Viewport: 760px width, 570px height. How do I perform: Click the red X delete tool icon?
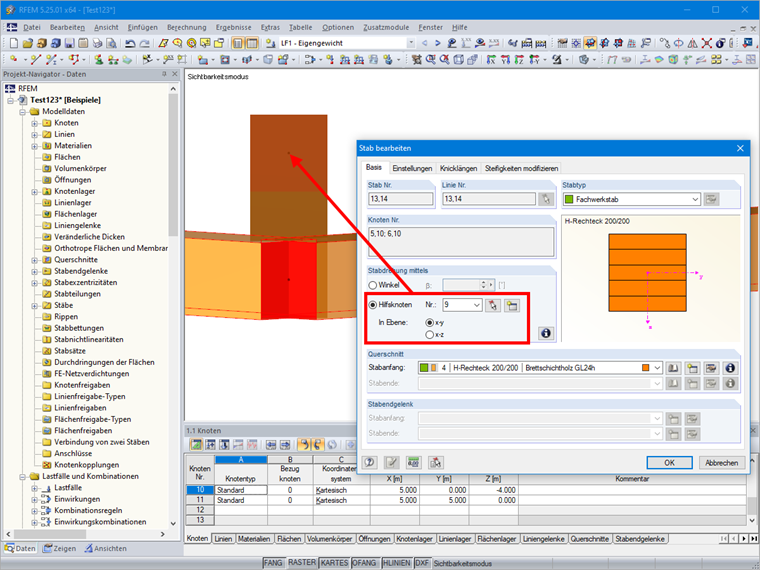pyautogui.click(x=707, y=43)
